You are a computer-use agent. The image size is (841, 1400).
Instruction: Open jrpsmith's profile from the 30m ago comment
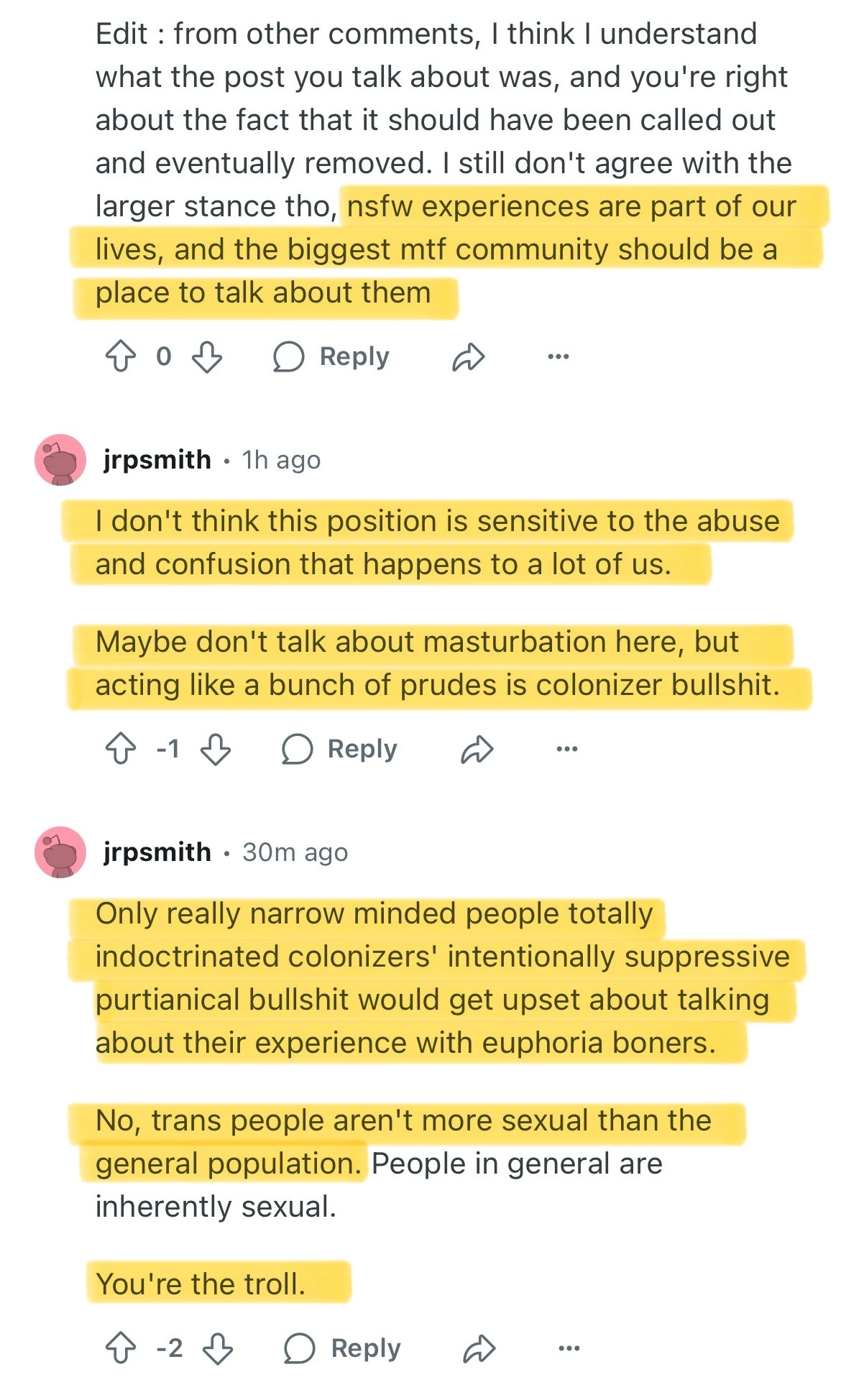[157, 852]
